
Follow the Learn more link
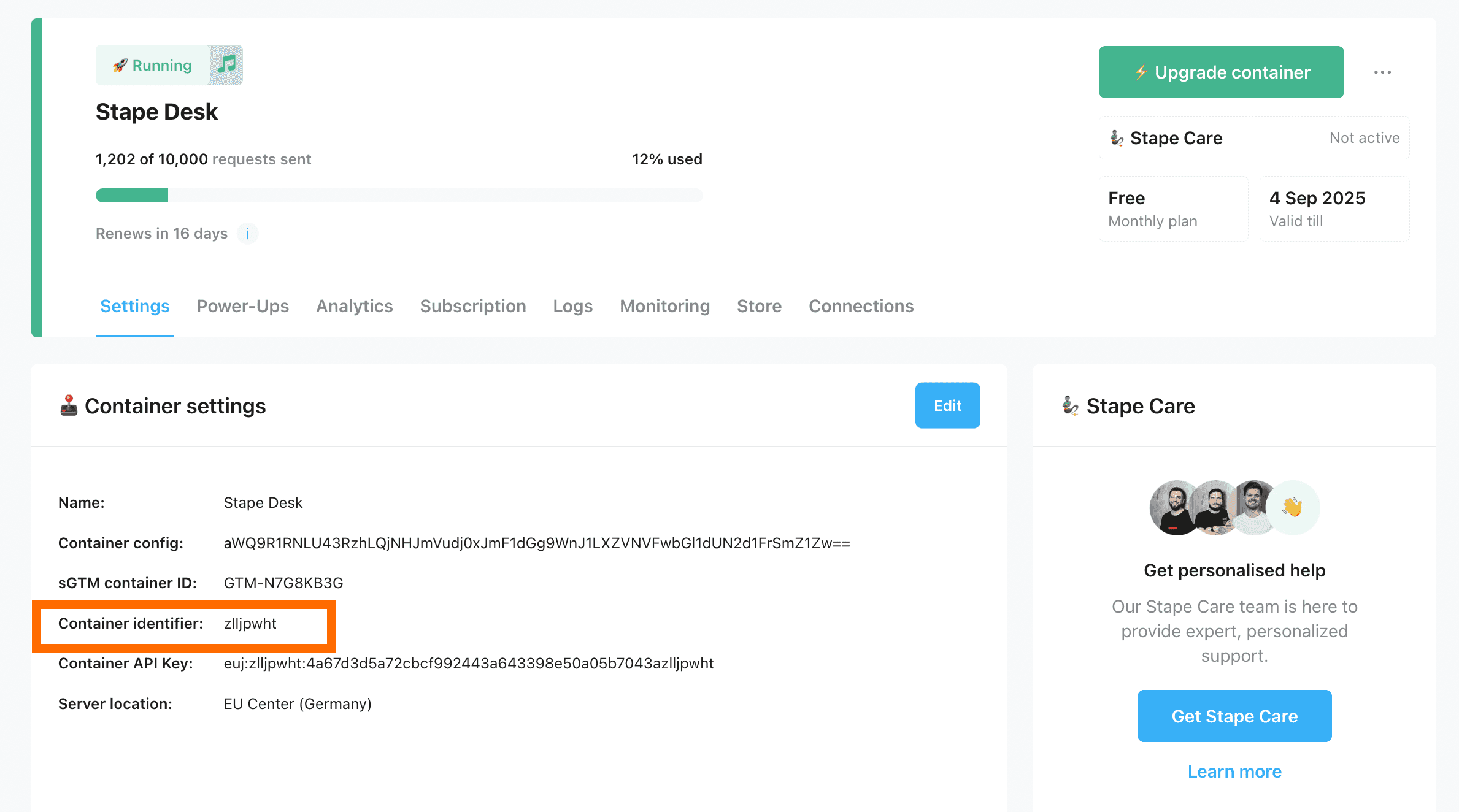(1234, 772)
